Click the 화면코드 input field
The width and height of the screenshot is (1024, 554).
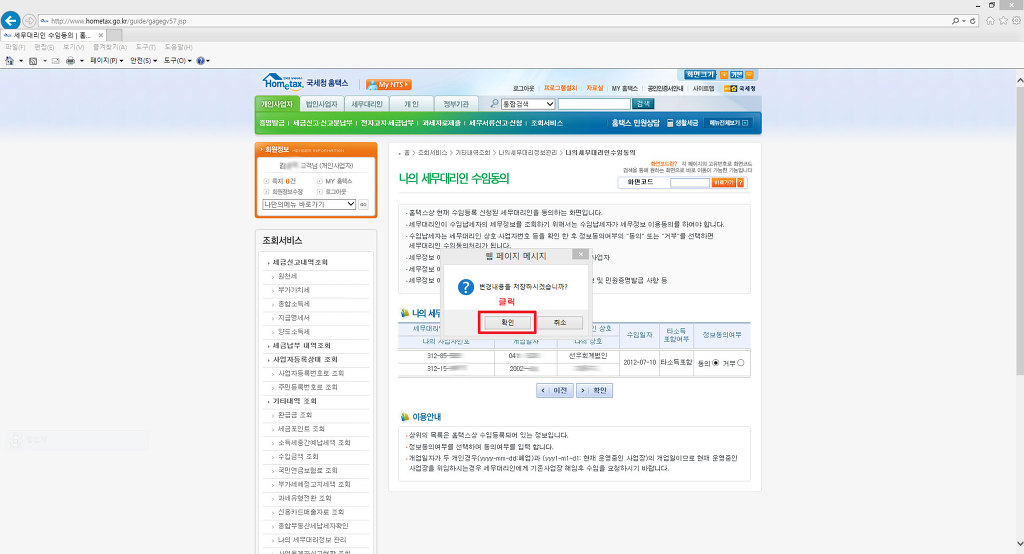[x=690, y=183]
